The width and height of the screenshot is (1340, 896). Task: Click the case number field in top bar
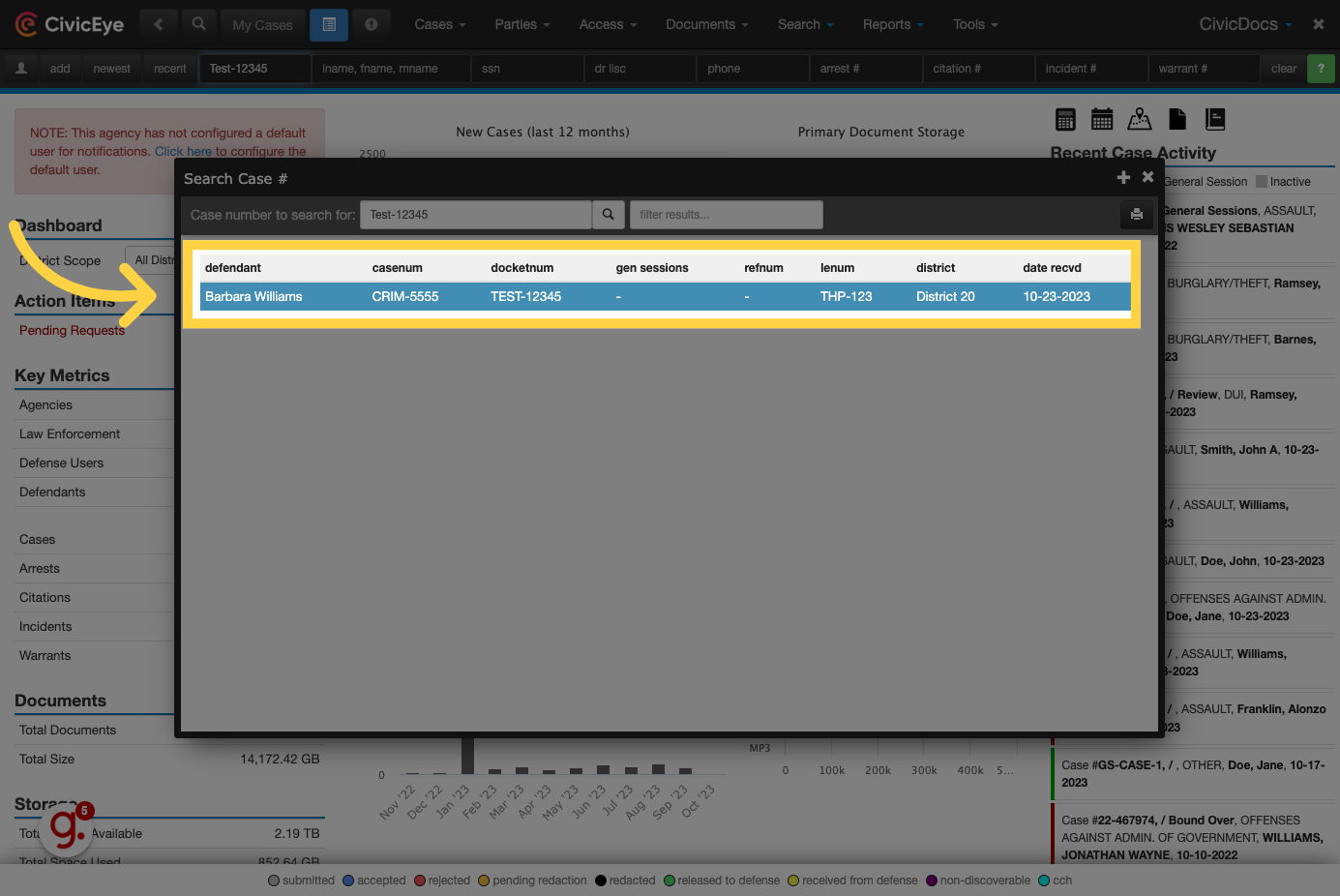pyautogui.click(x=255, y=69)
